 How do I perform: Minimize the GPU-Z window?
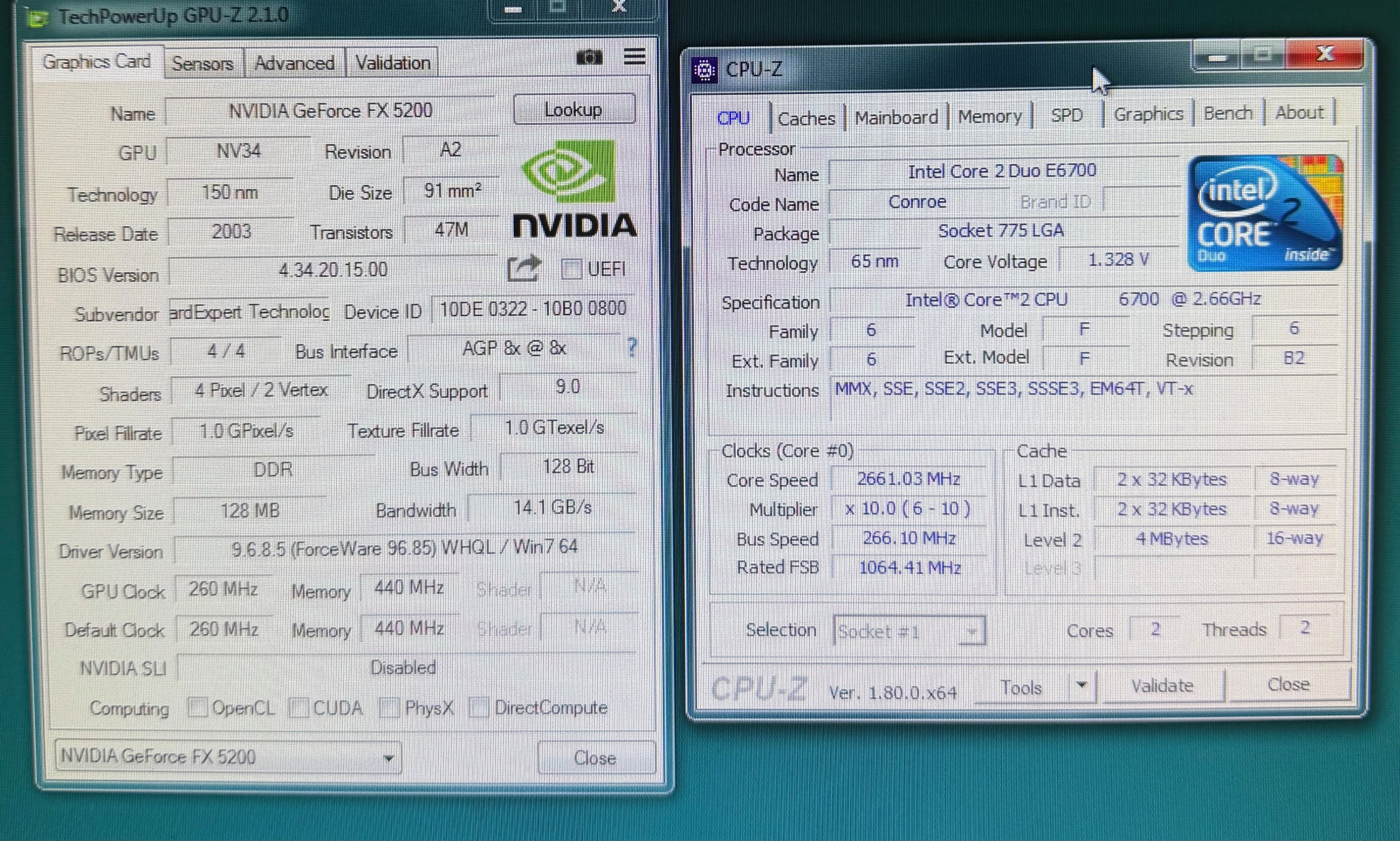coord(513,9)
